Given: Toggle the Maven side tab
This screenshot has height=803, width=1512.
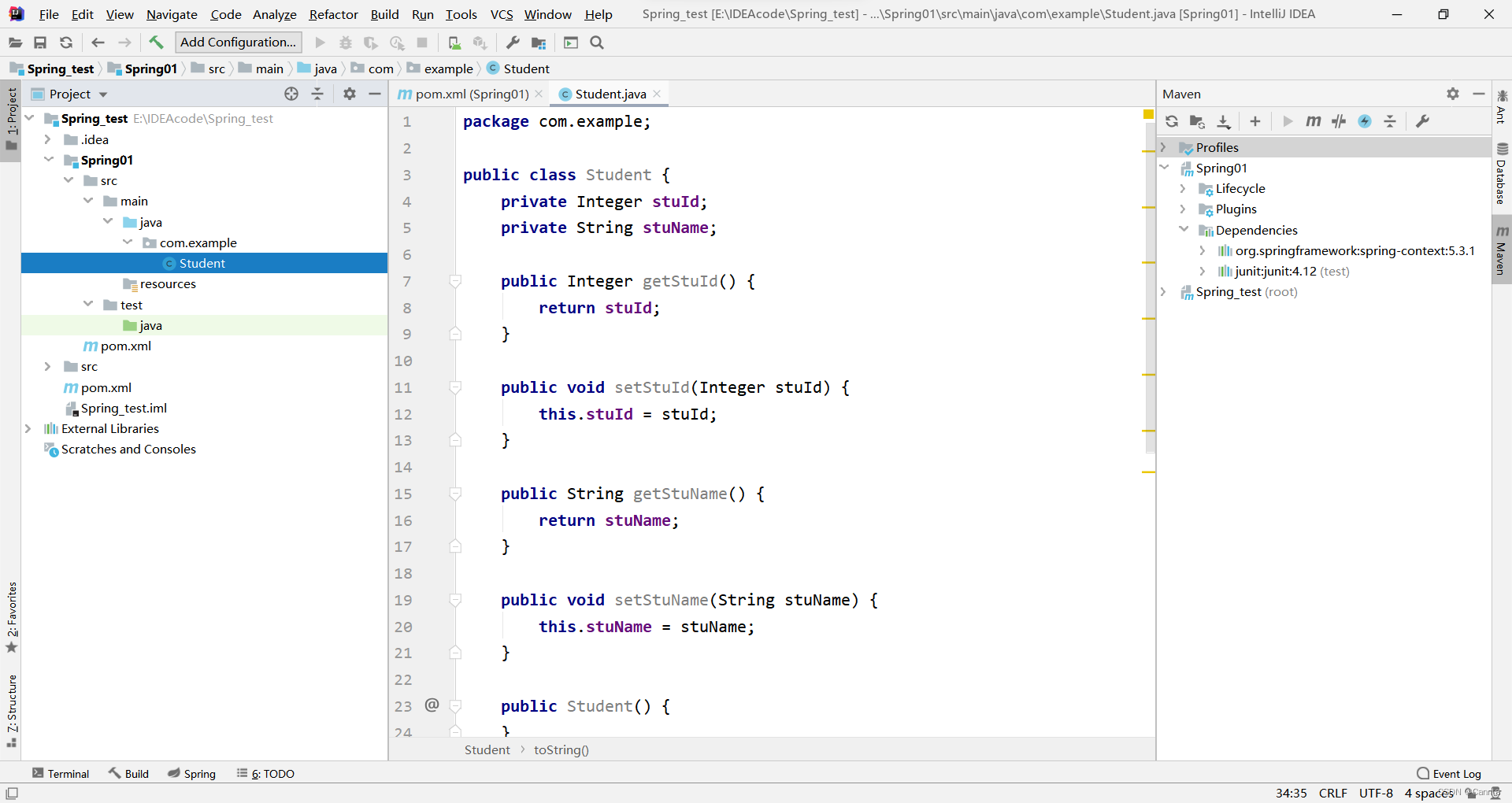Looking at the screenshot, I should [x=1502, y=250].
